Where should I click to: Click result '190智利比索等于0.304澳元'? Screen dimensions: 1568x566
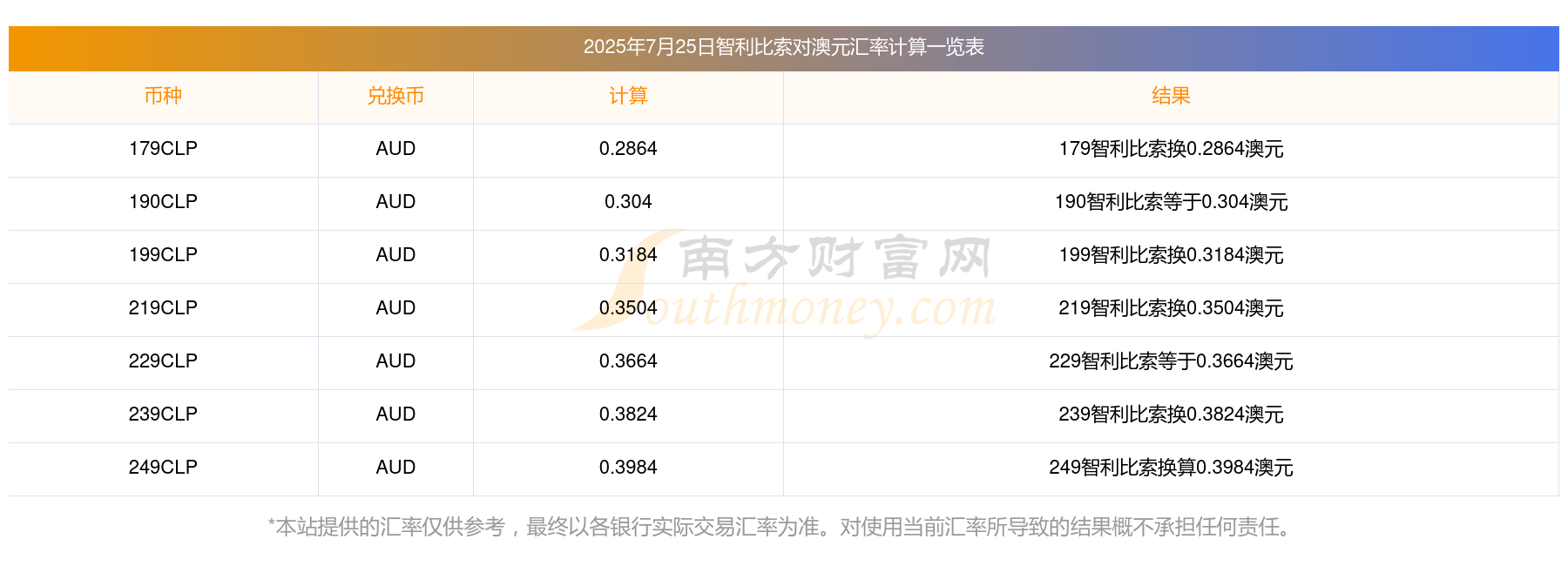(1171, 202)
